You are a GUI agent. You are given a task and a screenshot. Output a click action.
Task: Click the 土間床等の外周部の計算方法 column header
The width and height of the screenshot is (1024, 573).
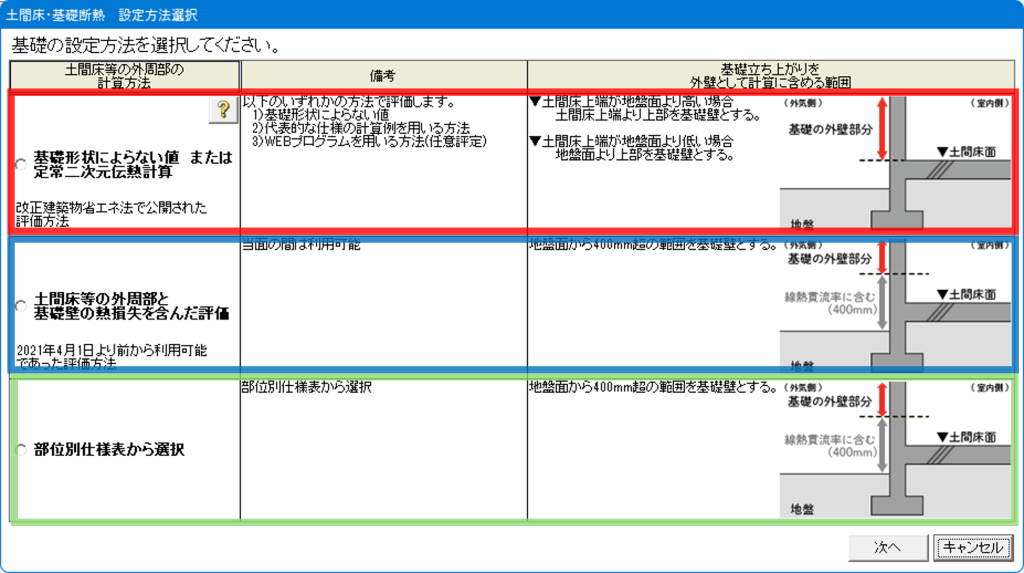[125, 75]
